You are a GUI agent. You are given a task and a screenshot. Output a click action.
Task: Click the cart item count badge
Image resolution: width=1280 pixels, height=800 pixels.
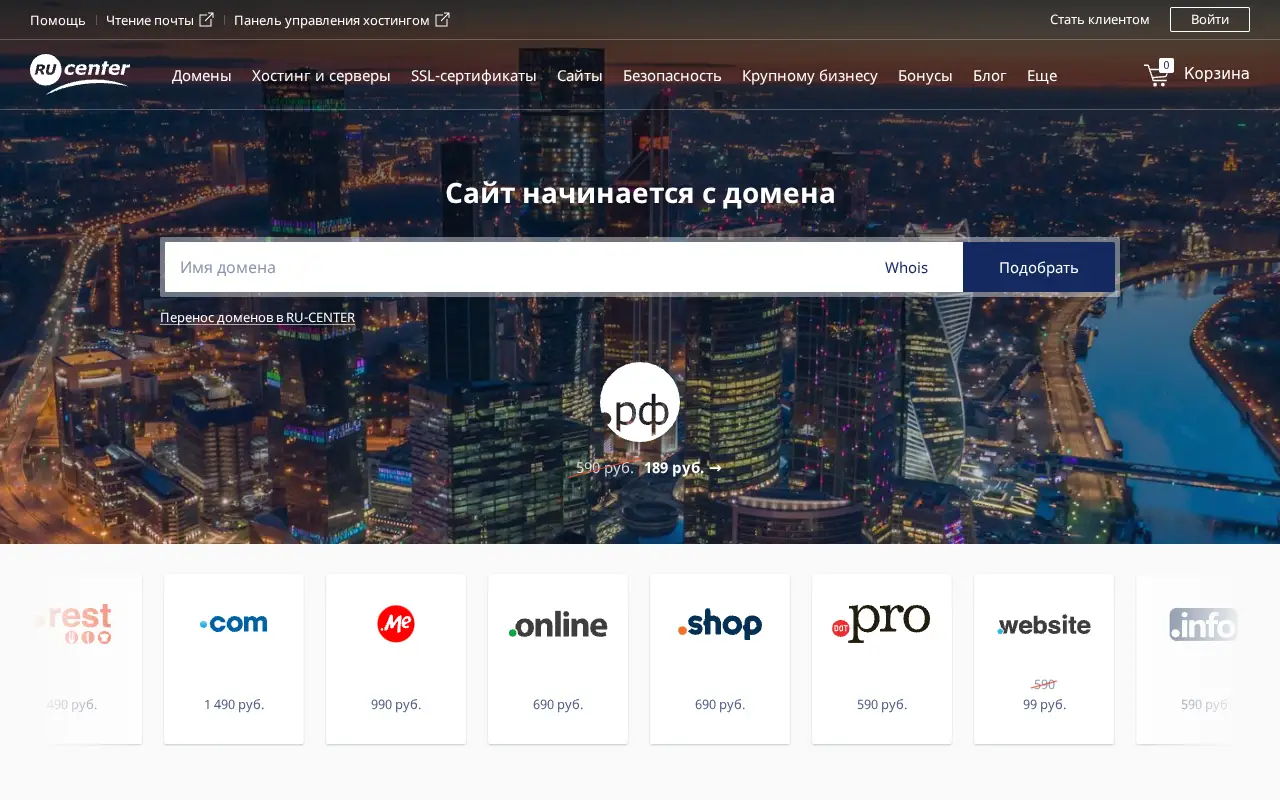(x=1166, y=65)
